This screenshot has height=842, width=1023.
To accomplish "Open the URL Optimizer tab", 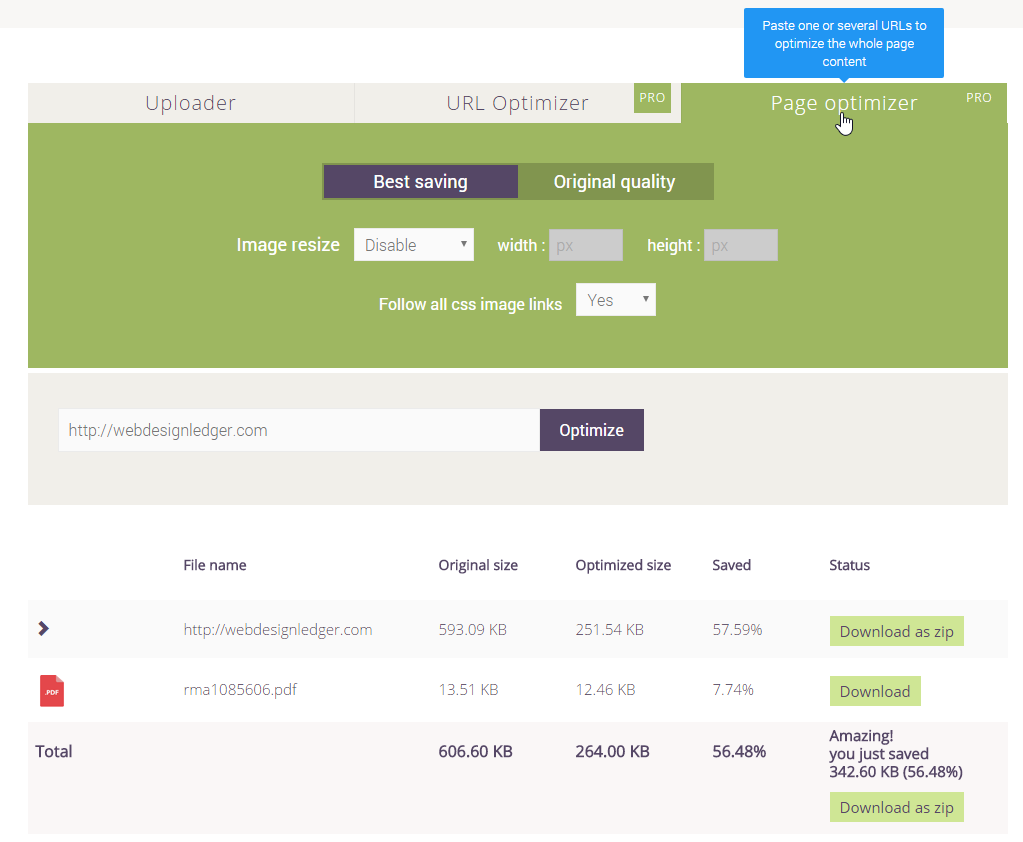I will [518, 102].
